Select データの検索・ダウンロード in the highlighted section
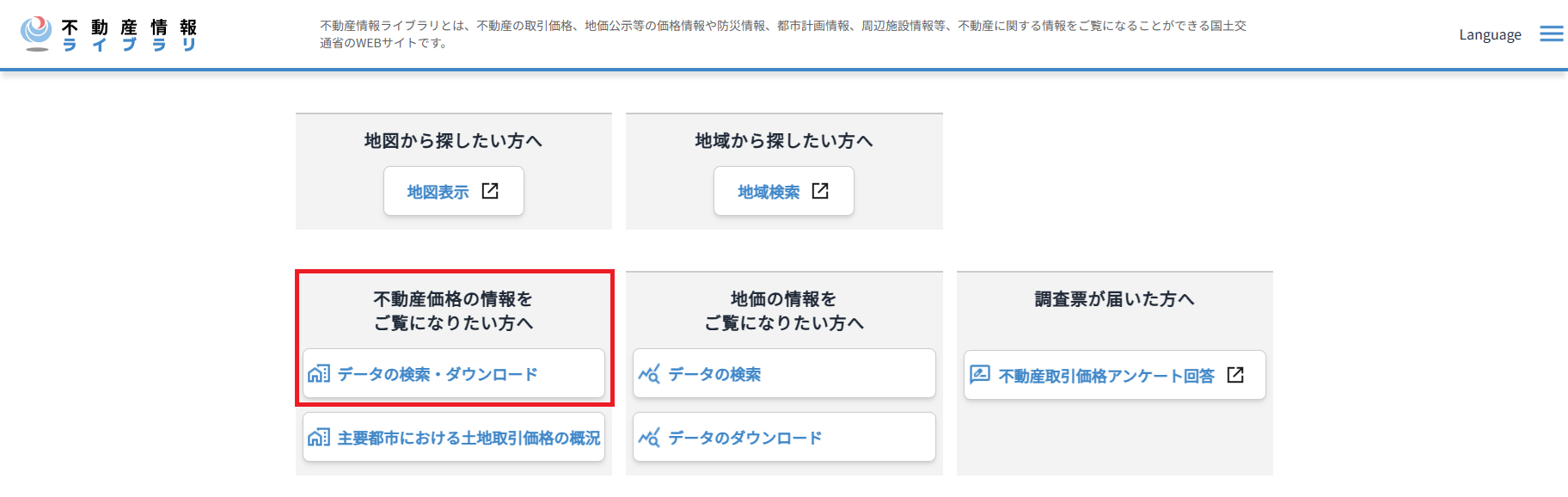Screen dimensions: 1568x497 (453, 373)
